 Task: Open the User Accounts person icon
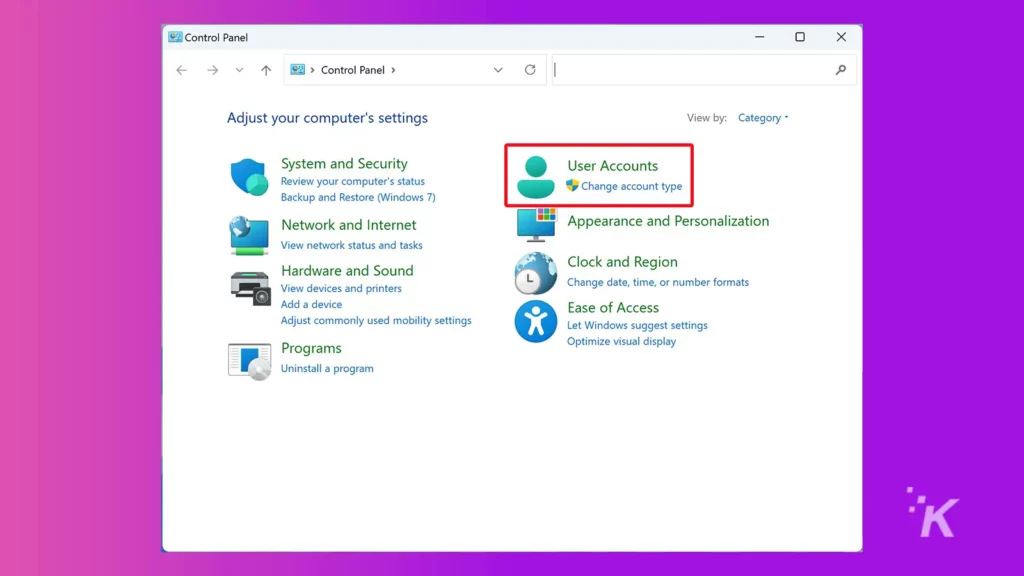pyautogui.click(x=536, y=176)
